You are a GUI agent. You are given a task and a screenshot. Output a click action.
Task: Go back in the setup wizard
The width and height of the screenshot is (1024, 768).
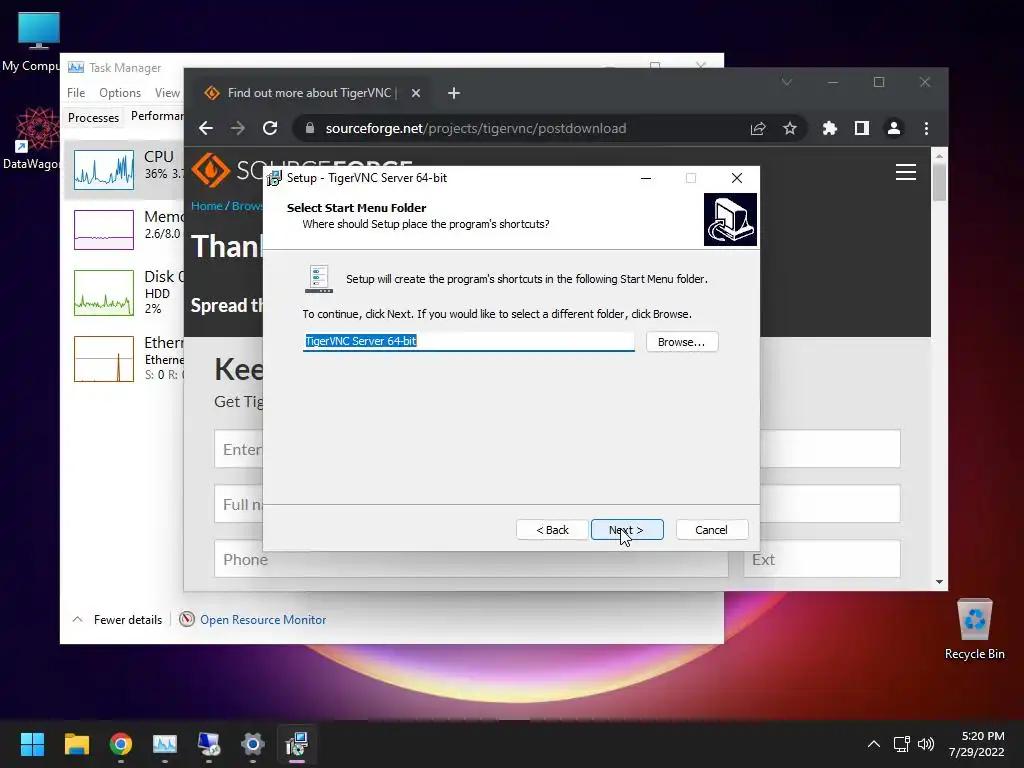552,530
